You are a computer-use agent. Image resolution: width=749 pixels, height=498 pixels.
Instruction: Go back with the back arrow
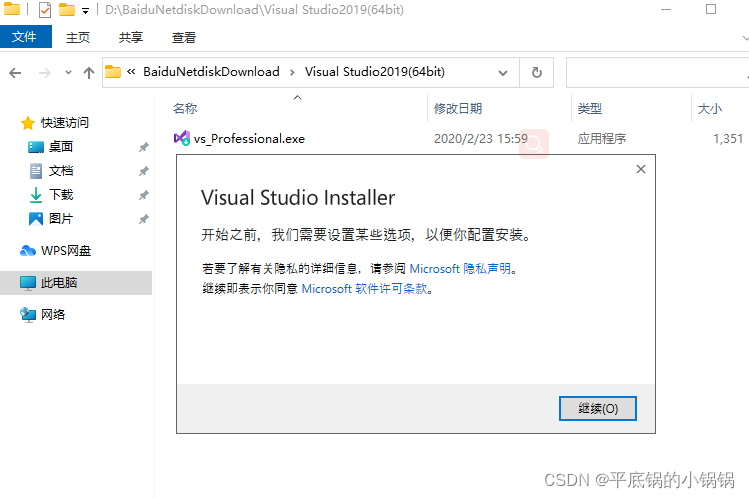tap(15, 73)
